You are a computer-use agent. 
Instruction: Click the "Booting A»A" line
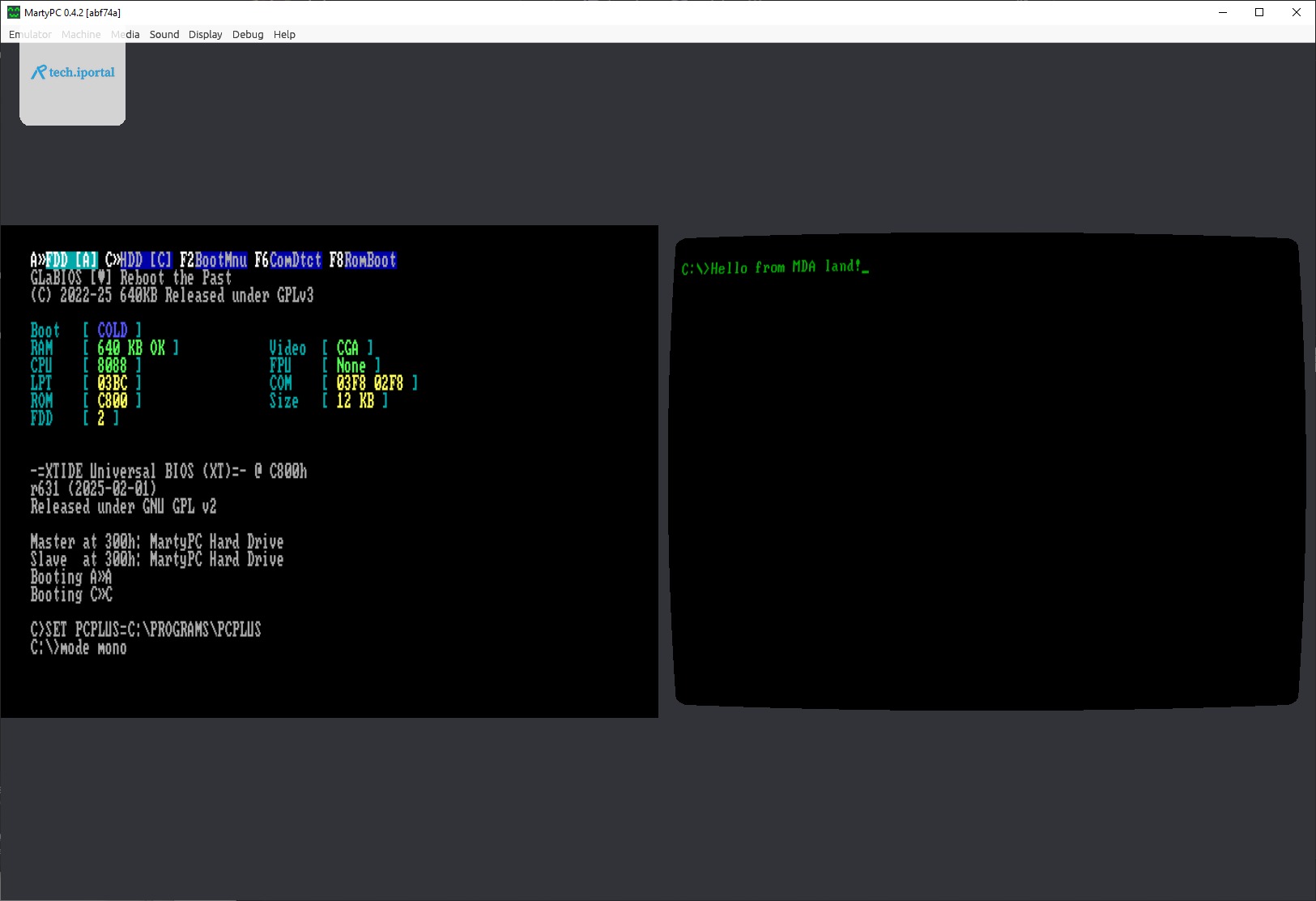(x=71, y=578)
